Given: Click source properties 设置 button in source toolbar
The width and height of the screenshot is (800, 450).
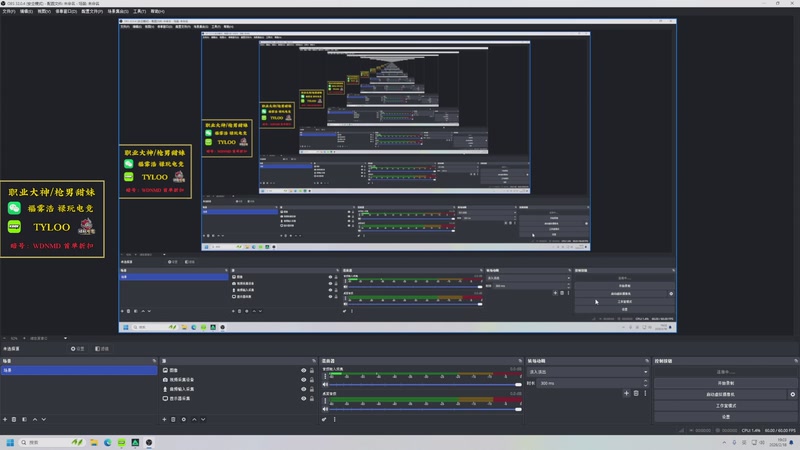Looking at the screenshot, I should click(78, 349).
